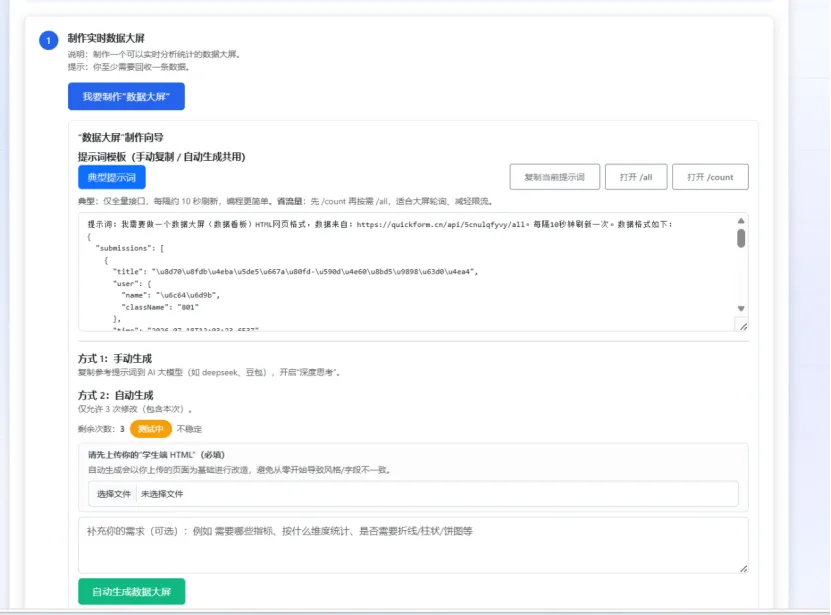
Task: Click the requirements textarea resize handle
Action: (743, 568)
